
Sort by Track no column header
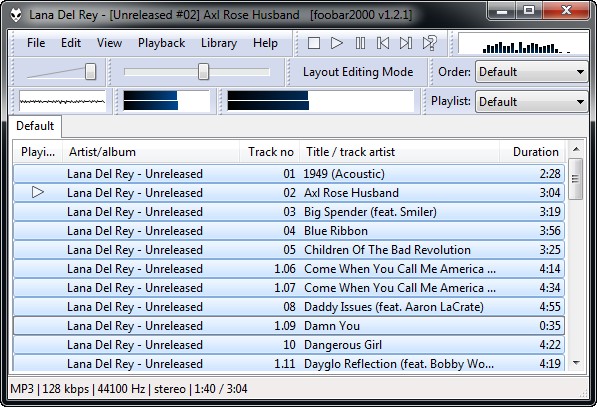point(270,152)
